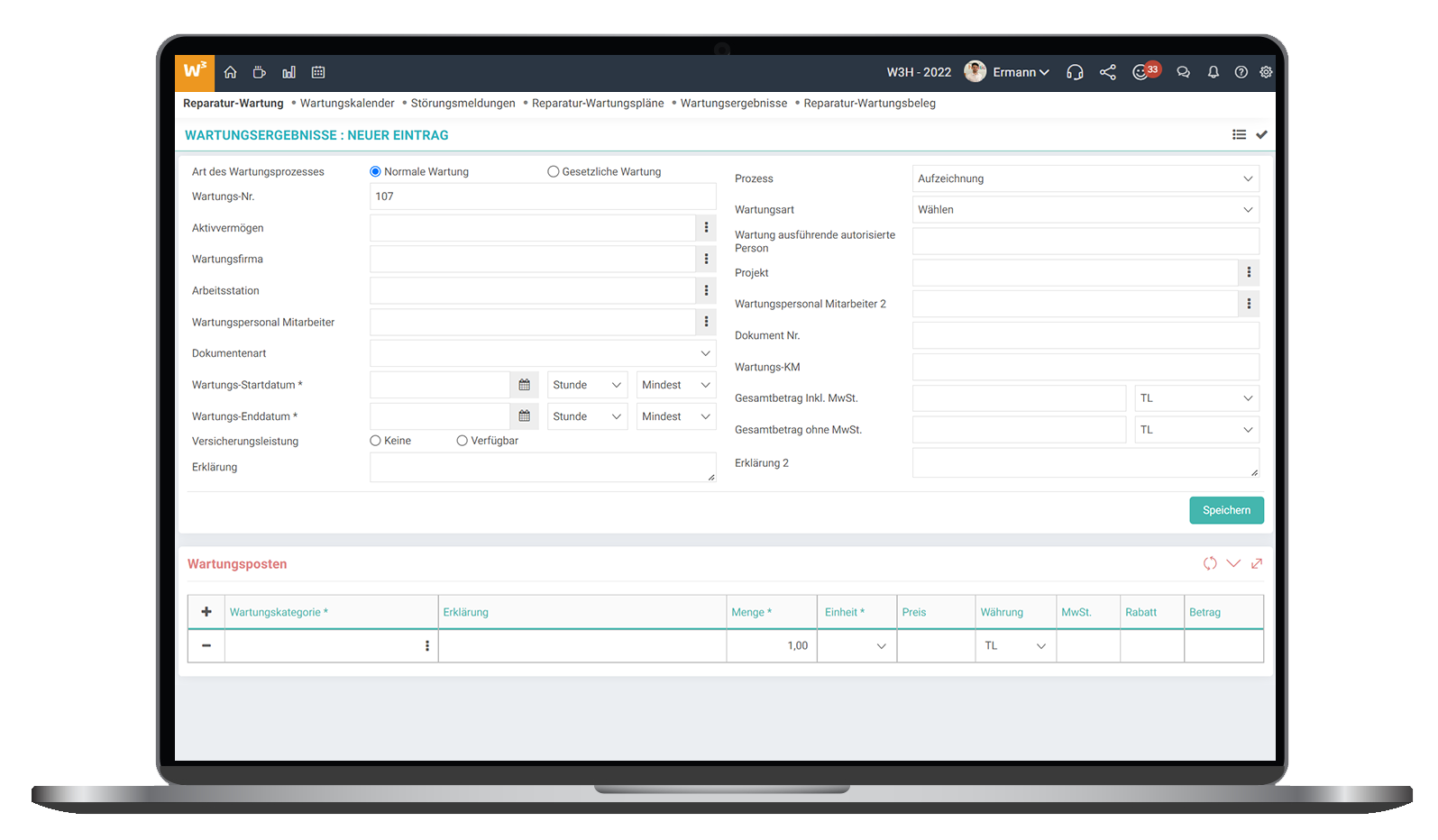1438x840 pixels.
Task: Remove the Wartungsposten row with minus
Action: point(206,645)
